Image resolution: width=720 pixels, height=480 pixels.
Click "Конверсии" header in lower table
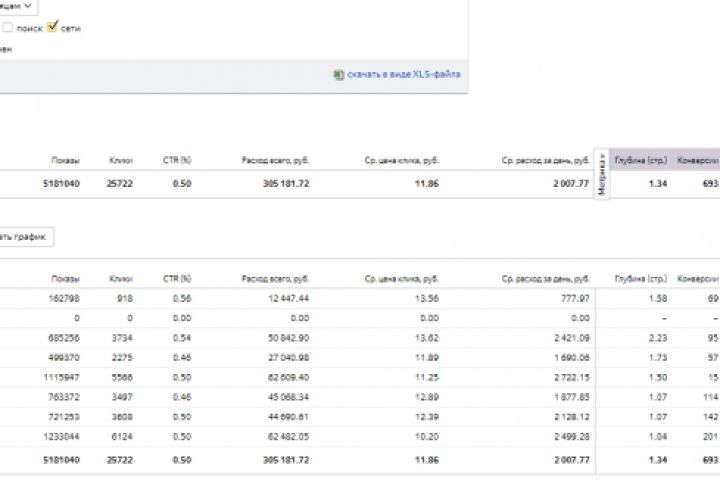(698, 277)
